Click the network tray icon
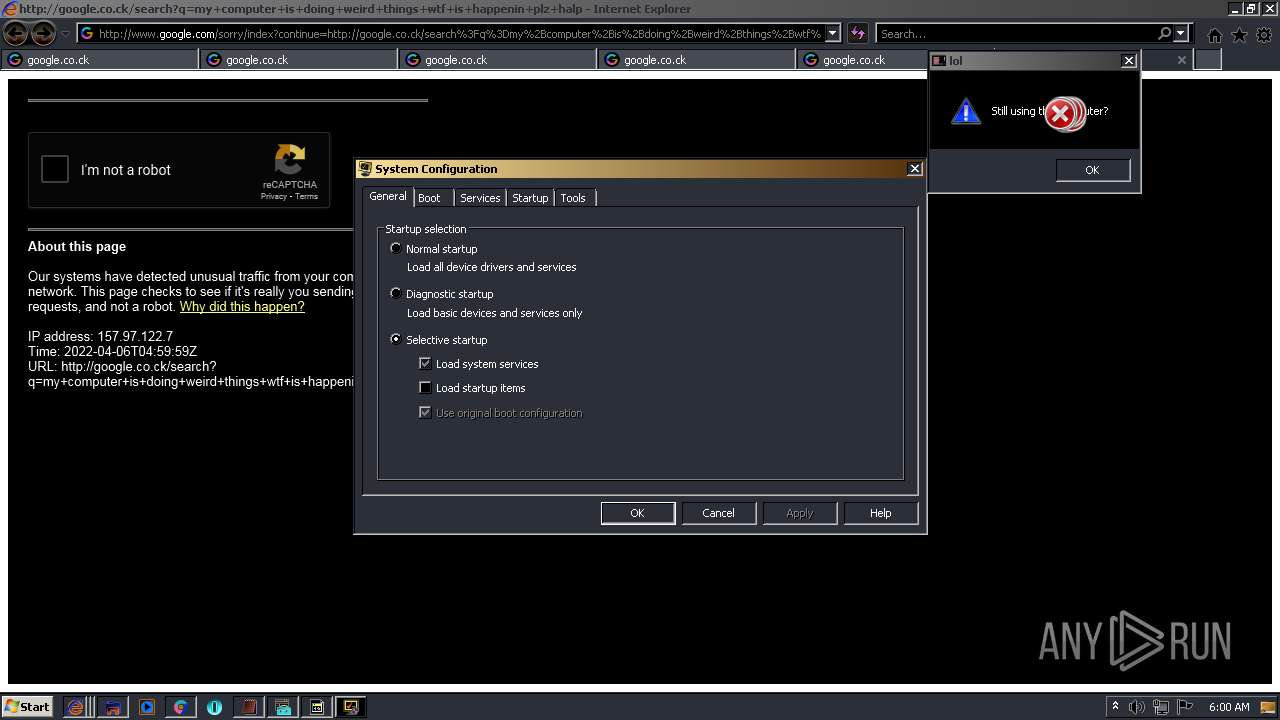The width and height of the screenshot is (1280, 720). [x=1161, y=707]
